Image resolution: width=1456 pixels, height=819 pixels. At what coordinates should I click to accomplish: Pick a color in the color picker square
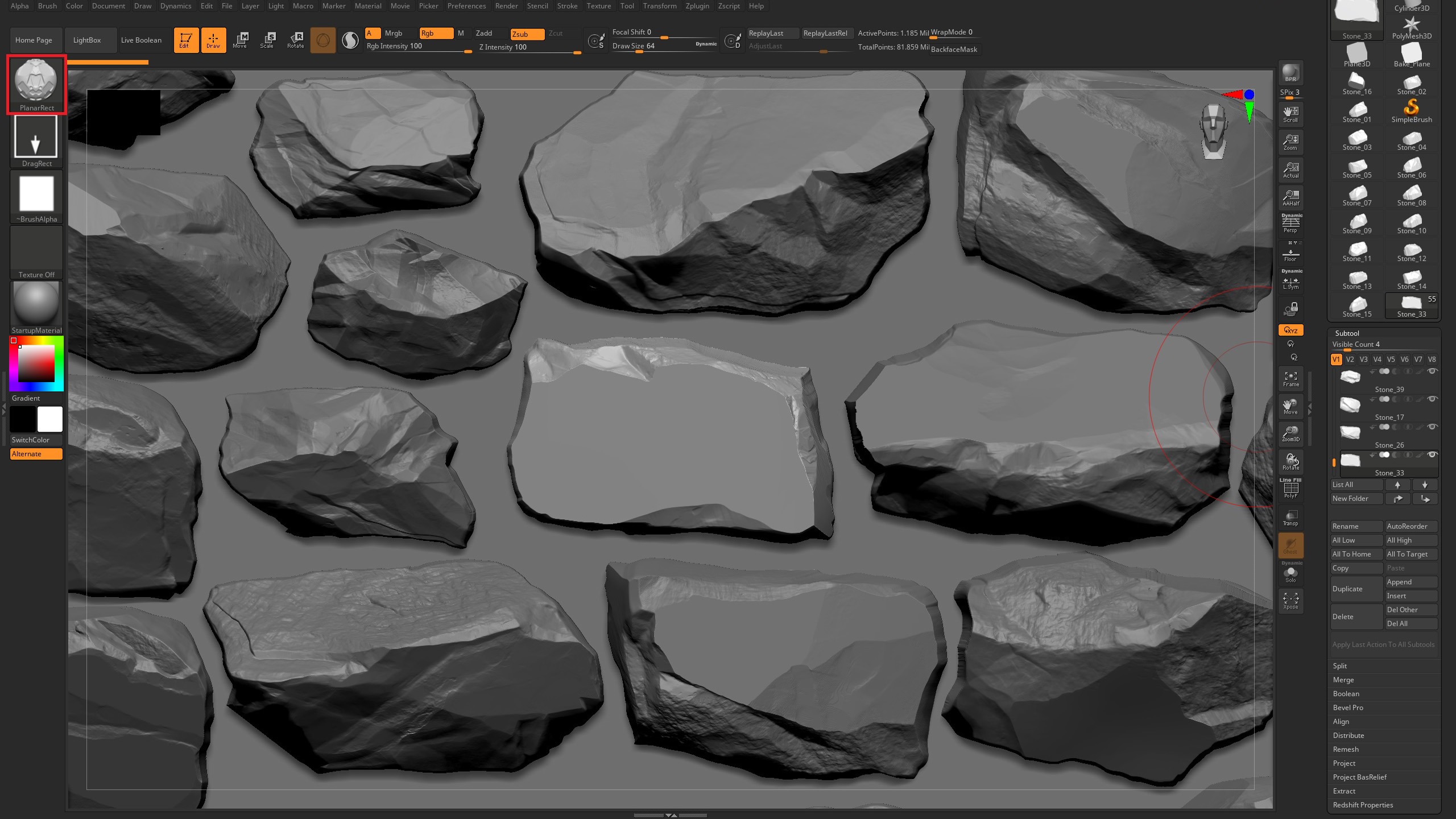[36, 364]
